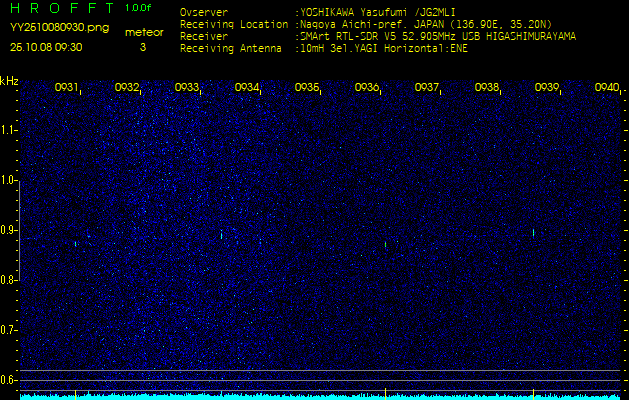Click the 0940 time marker
This screenshot has height=400, width=629.
tap(606, 88)
